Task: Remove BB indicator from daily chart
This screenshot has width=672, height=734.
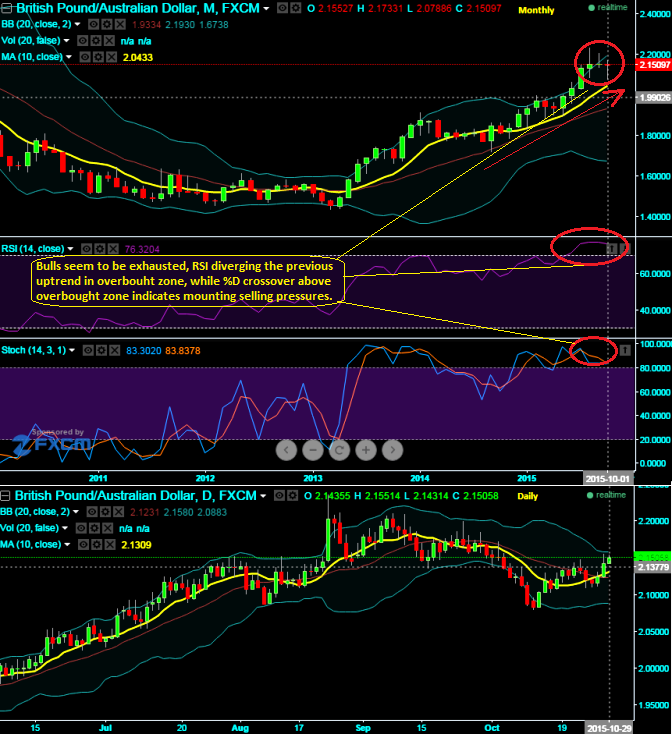Action: pos(119,512)
